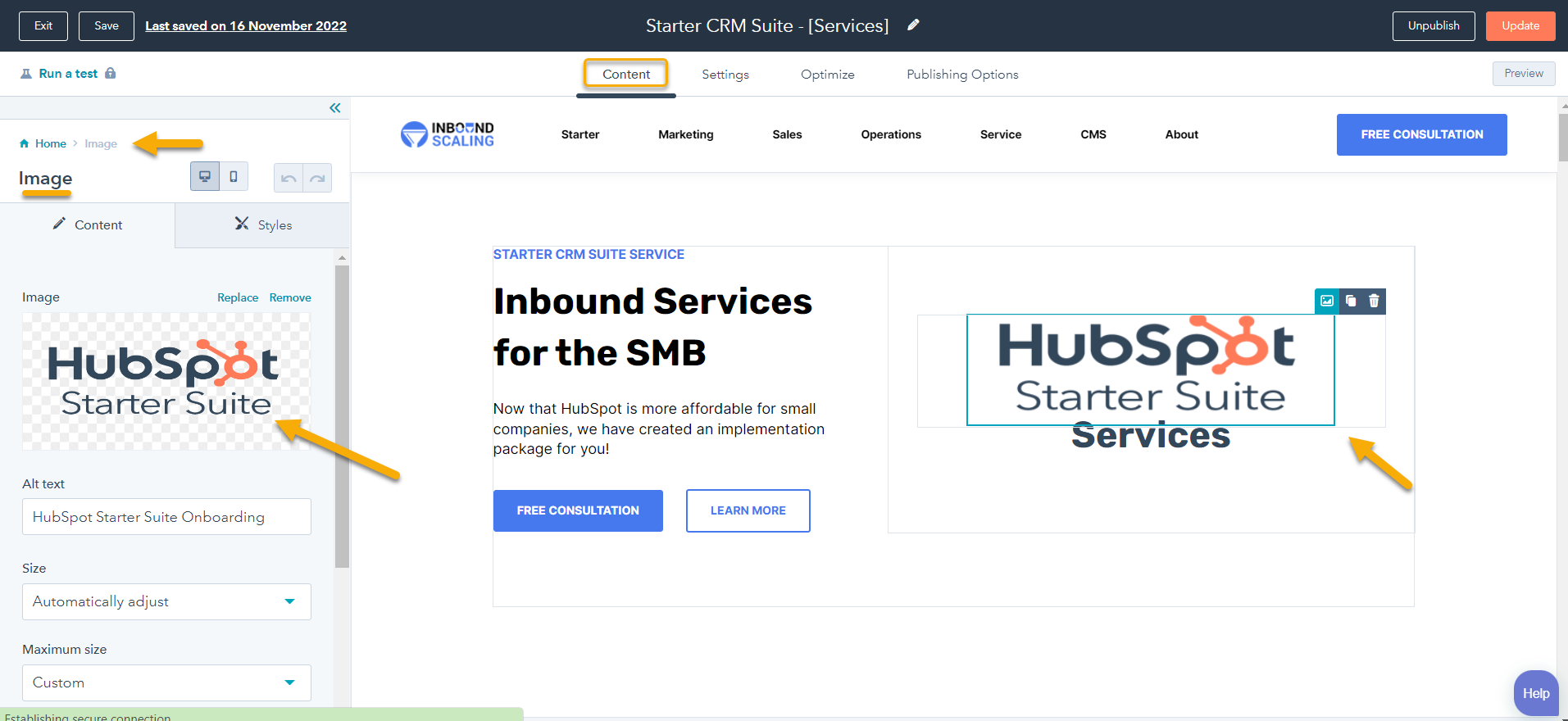Click Replace image link
Image resolution: width=1568 pixels, height=721 pixels.
(x=238, y=297)
